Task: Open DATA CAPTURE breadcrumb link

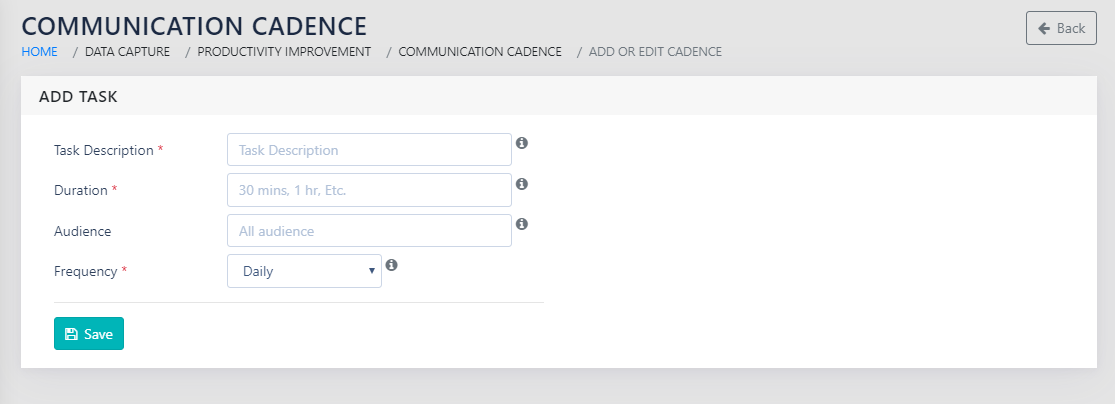Action: coord(127,51)
